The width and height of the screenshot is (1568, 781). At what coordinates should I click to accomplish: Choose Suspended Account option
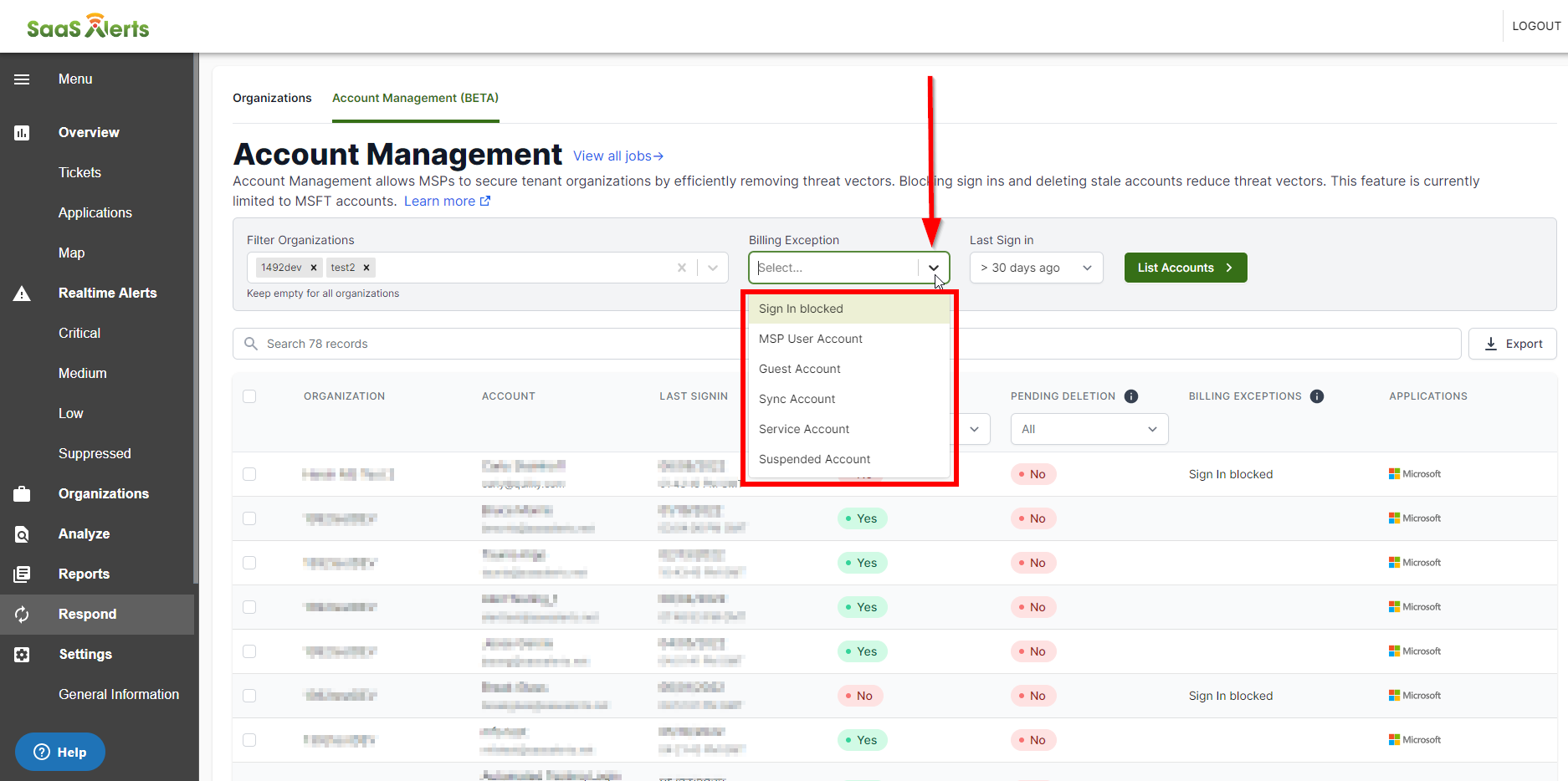click(849, 459)
